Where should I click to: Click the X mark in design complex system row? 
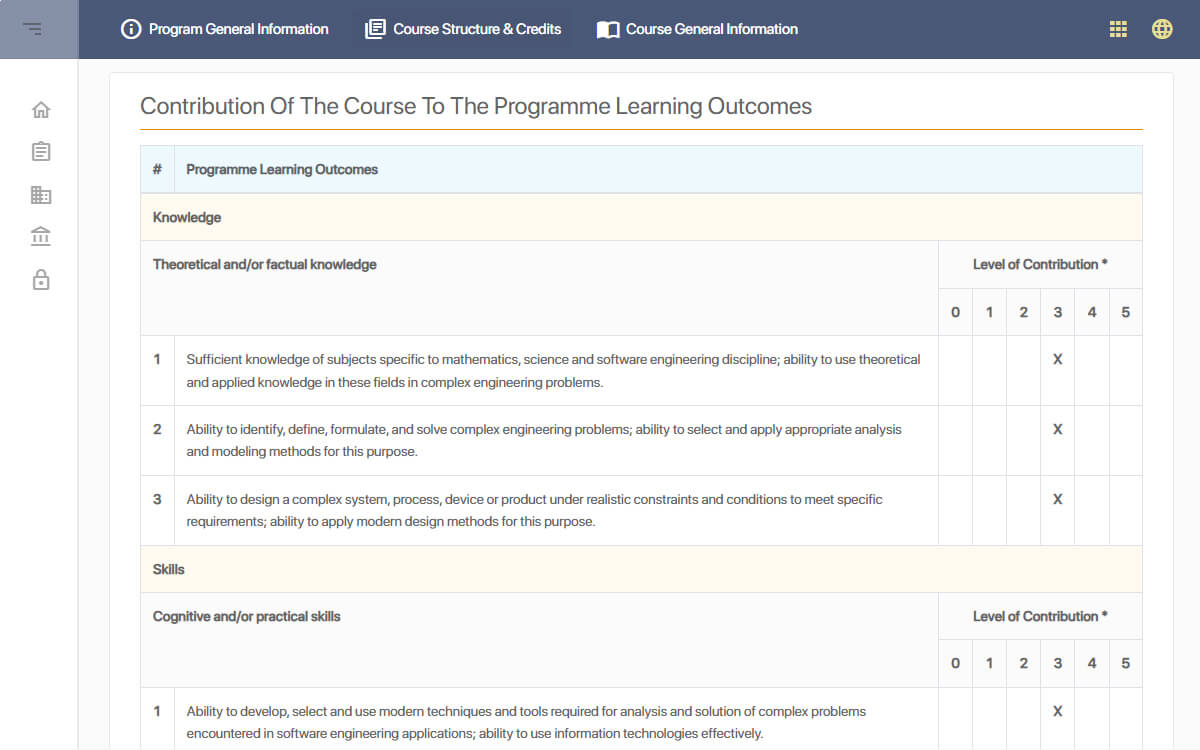point(1058,499)
